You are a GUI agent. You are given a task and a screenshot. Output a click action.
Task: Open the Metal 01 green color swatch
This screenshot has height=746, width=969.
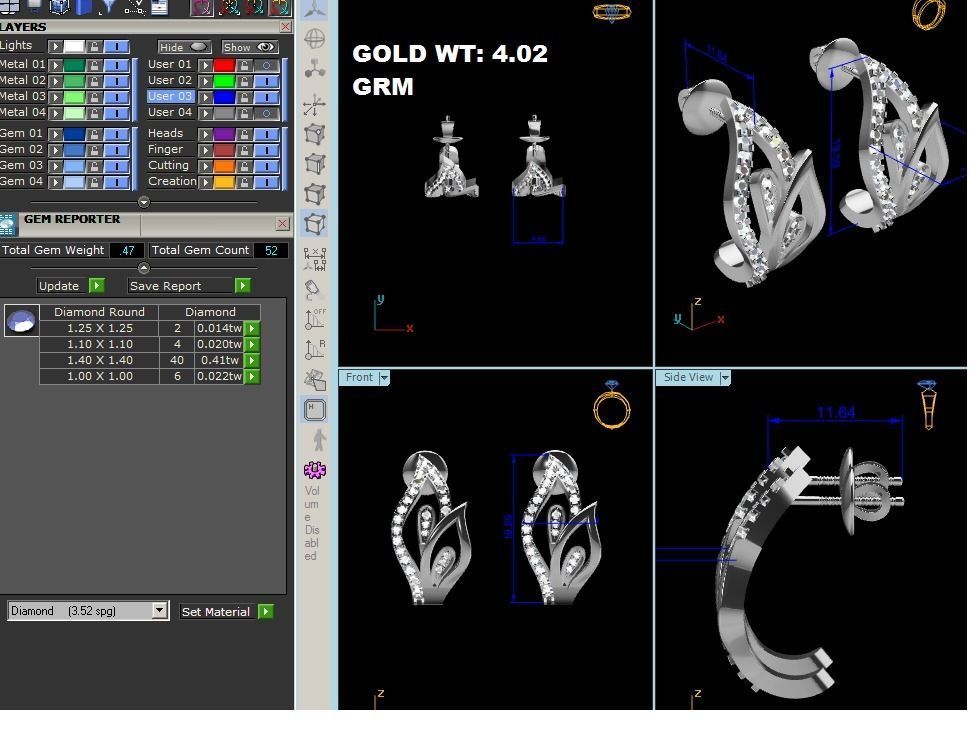tap(74, 65)
